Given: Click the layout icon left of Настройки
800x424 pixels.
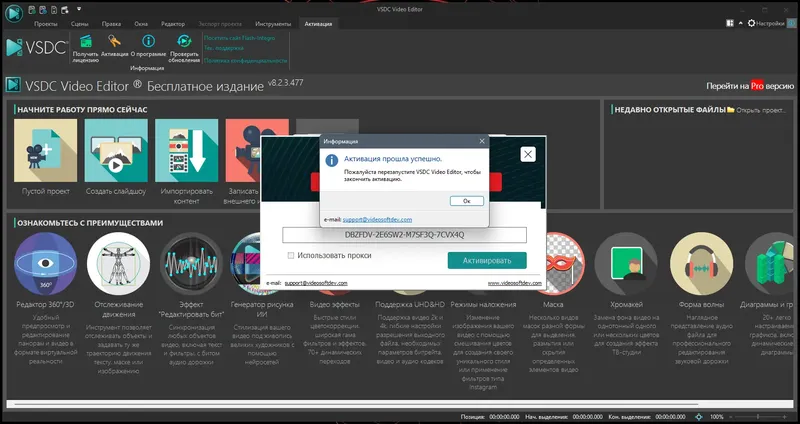Looking at the screenshot, I should (x=730, y=23).
